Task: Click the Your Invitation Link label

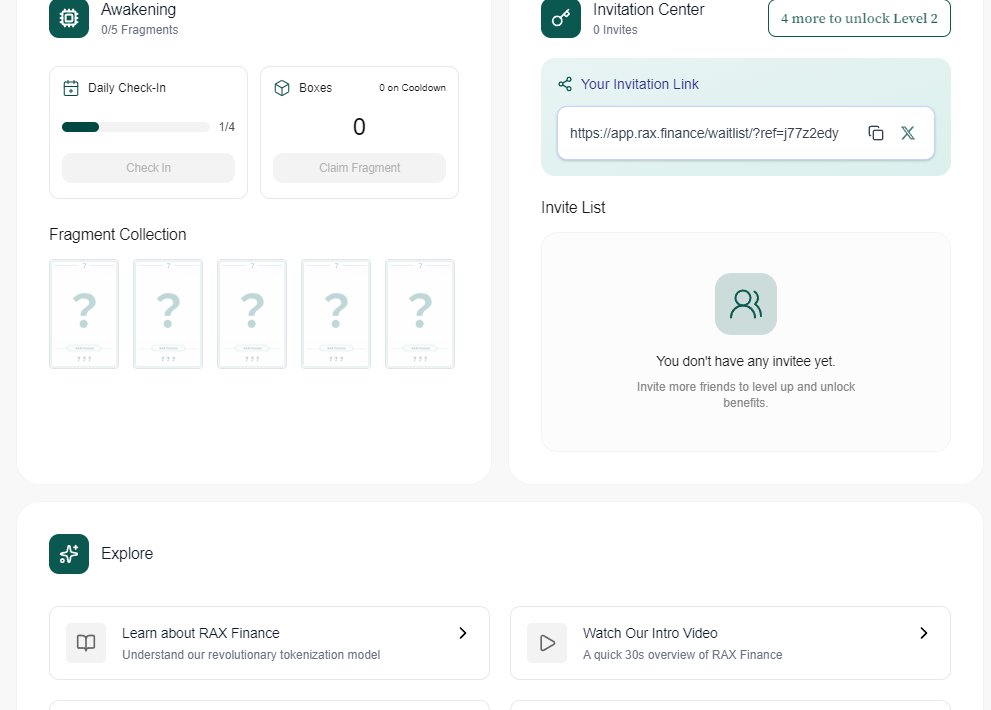Action: click(x=640, y=84)
